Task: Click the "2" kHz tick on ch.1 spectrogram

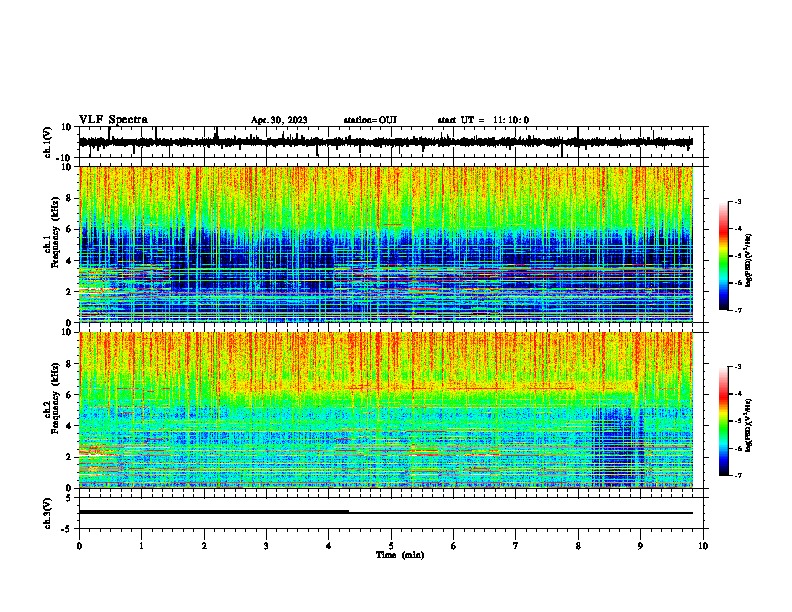Action: 69,292
